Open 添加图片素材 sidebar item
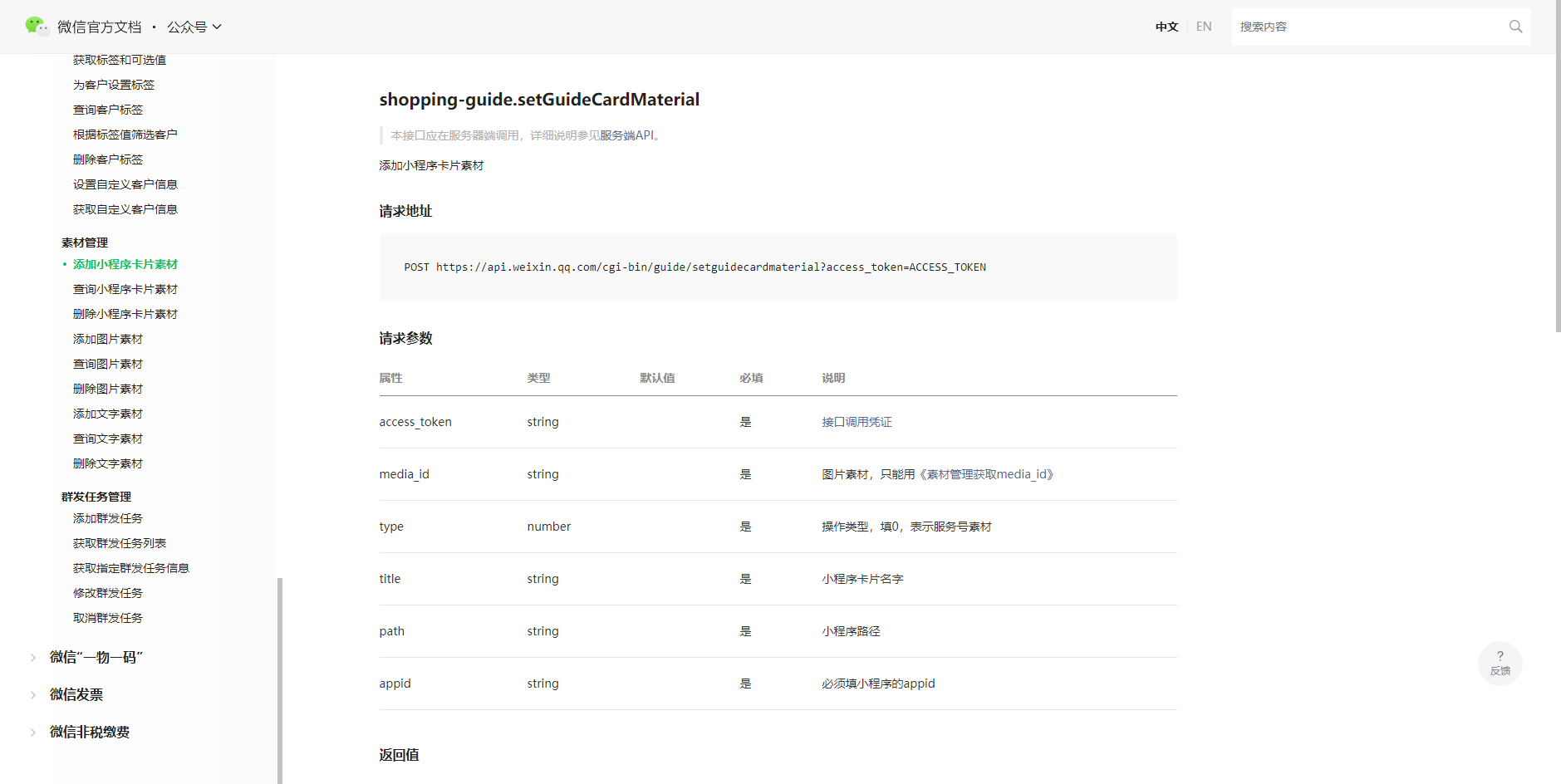This screenshot has height=784, width=1561. 108,339
